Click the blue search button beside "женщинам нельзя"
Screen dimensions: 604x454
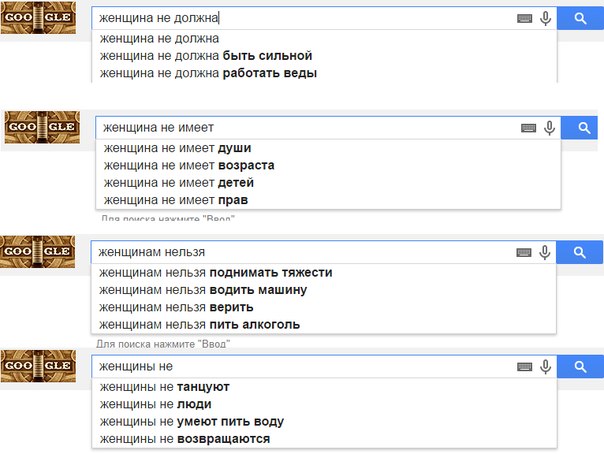(x=579, y=252)
